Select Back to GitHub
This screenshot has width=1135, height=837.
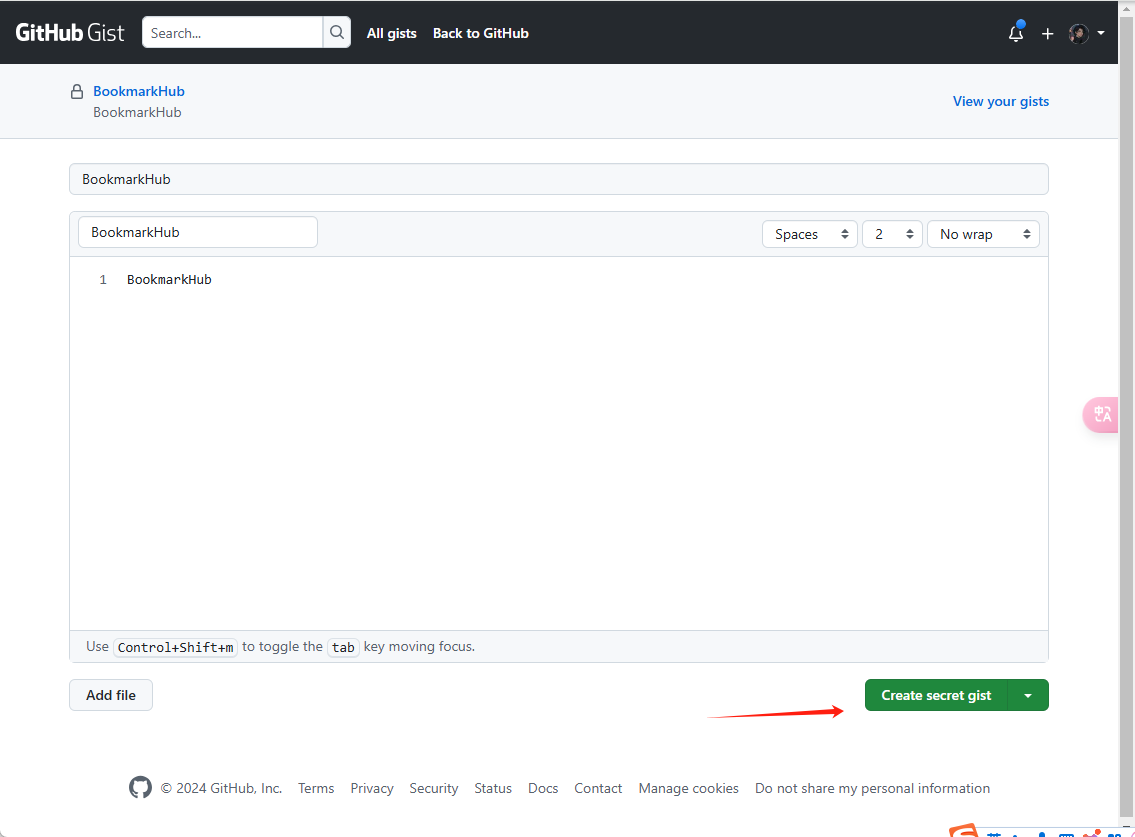tap(481, 33)
